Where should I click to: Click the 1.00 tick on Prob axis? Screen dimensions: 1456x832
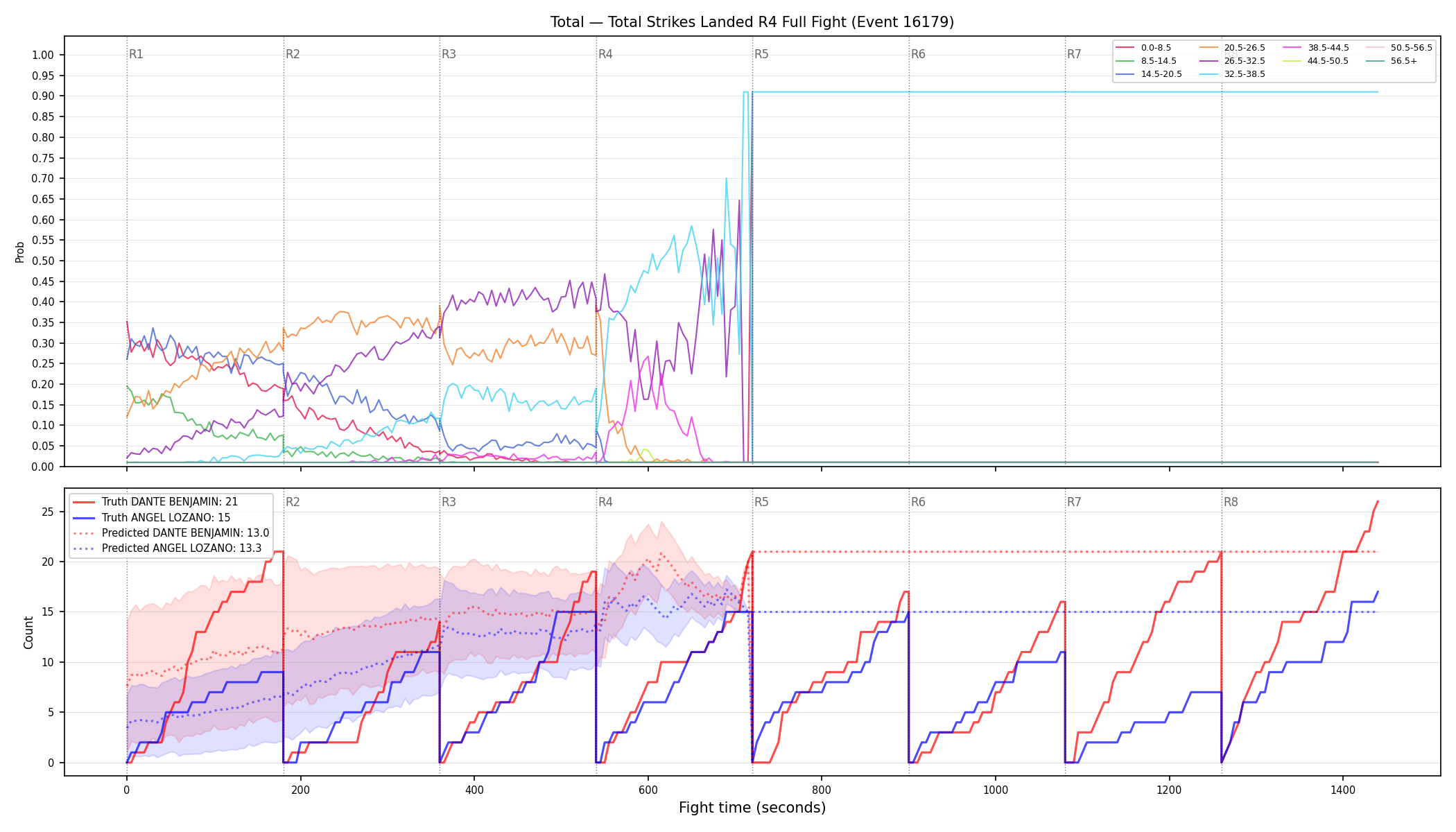pyautogui.click(x=43, y=55)
